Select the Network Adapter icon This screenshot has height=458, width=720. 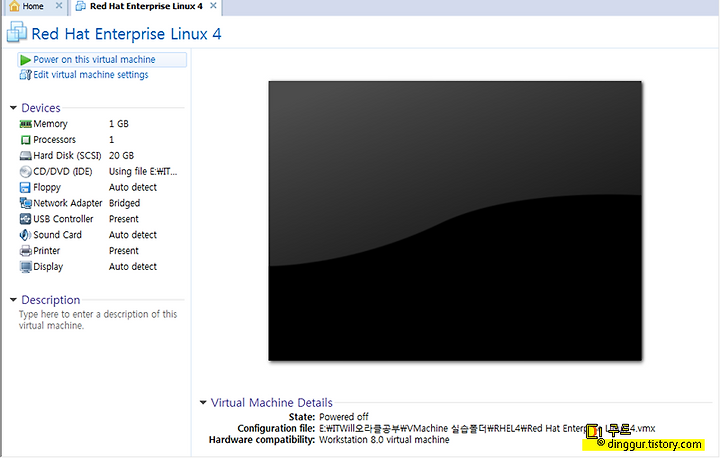coord(25,203)
